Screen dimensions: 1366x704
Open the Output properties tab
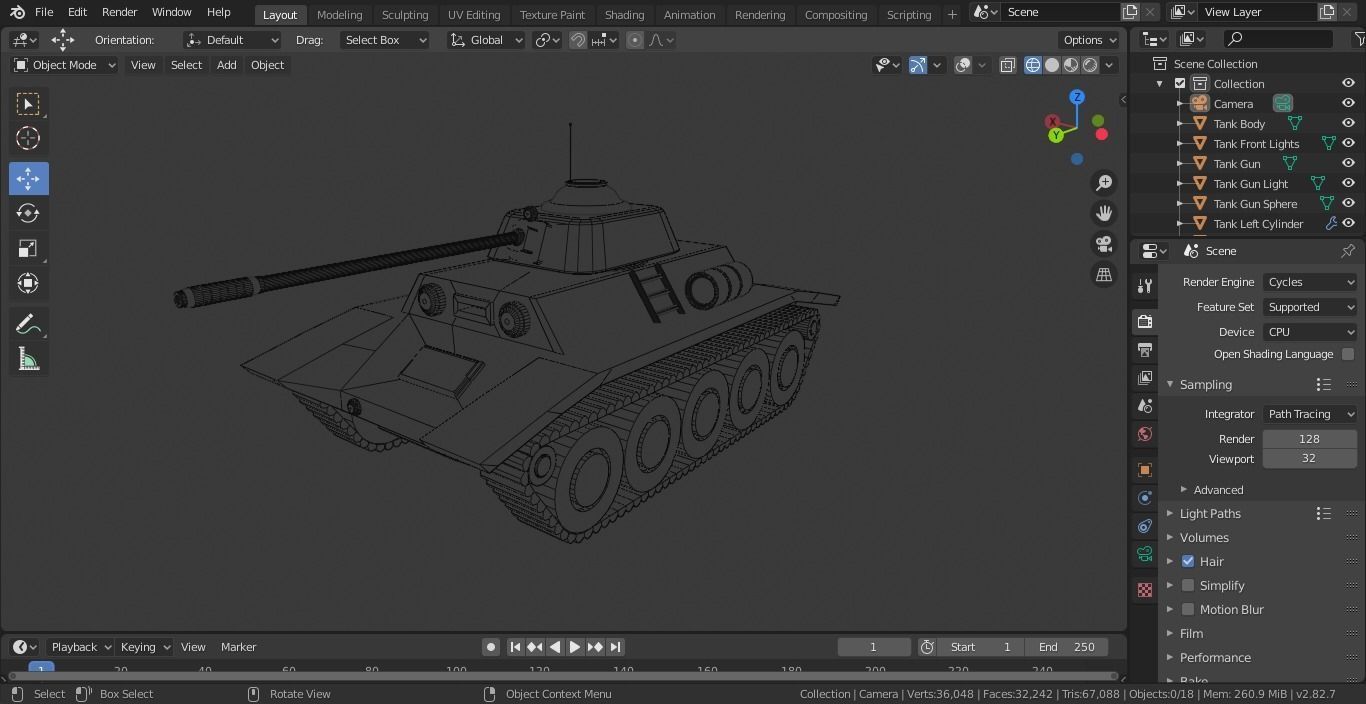[x=1145, y=350]
